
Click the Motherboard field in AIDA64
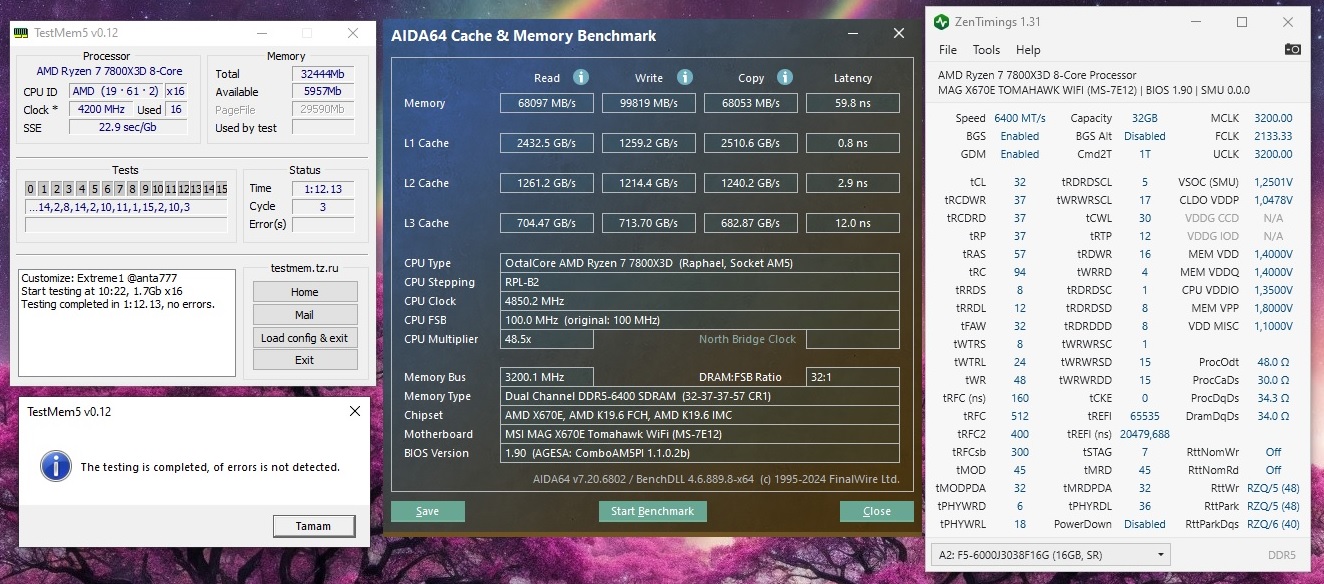(x=700, y=434)
